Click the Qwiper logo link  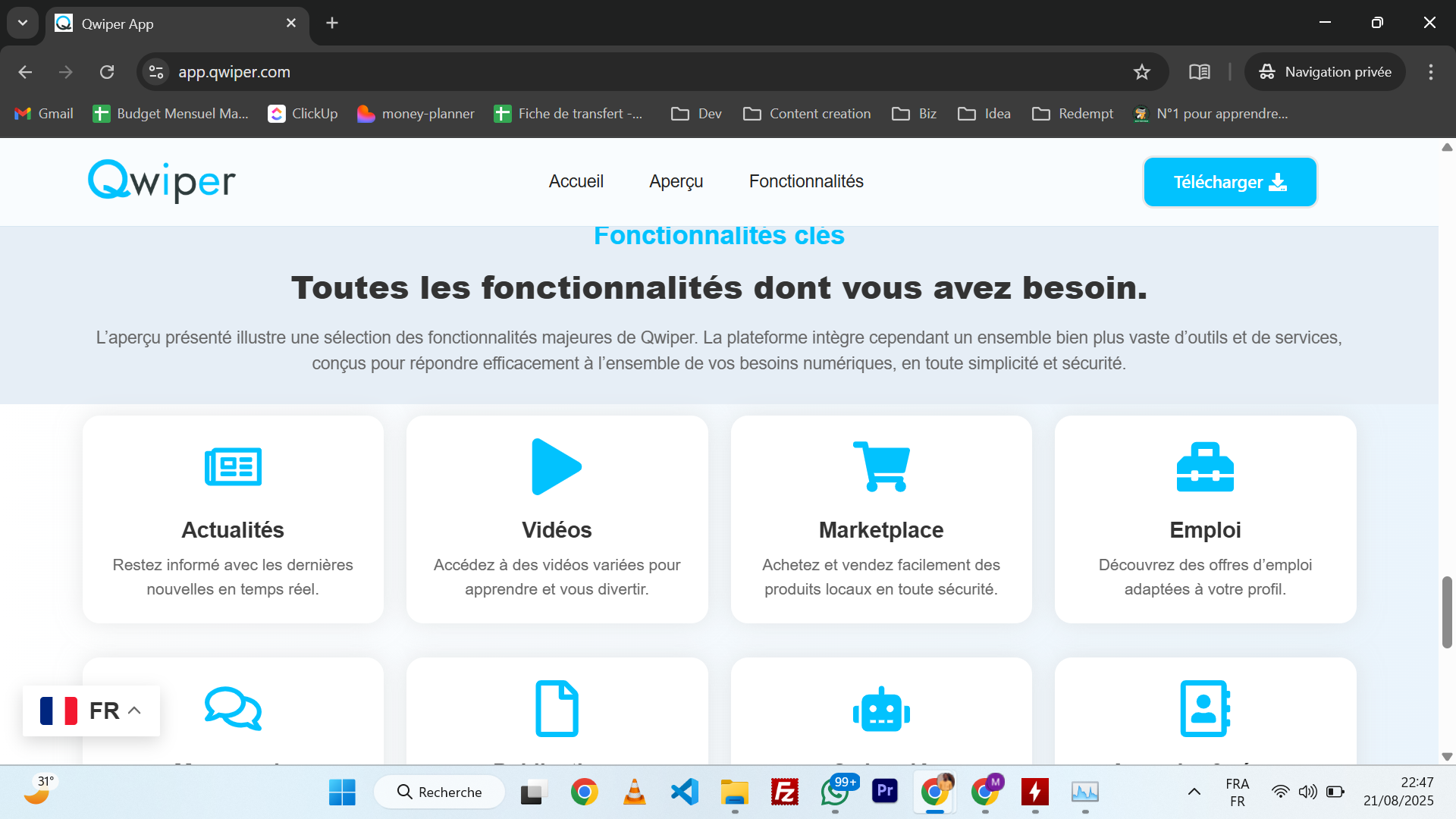pyautogui.click(x=162, y=181)
